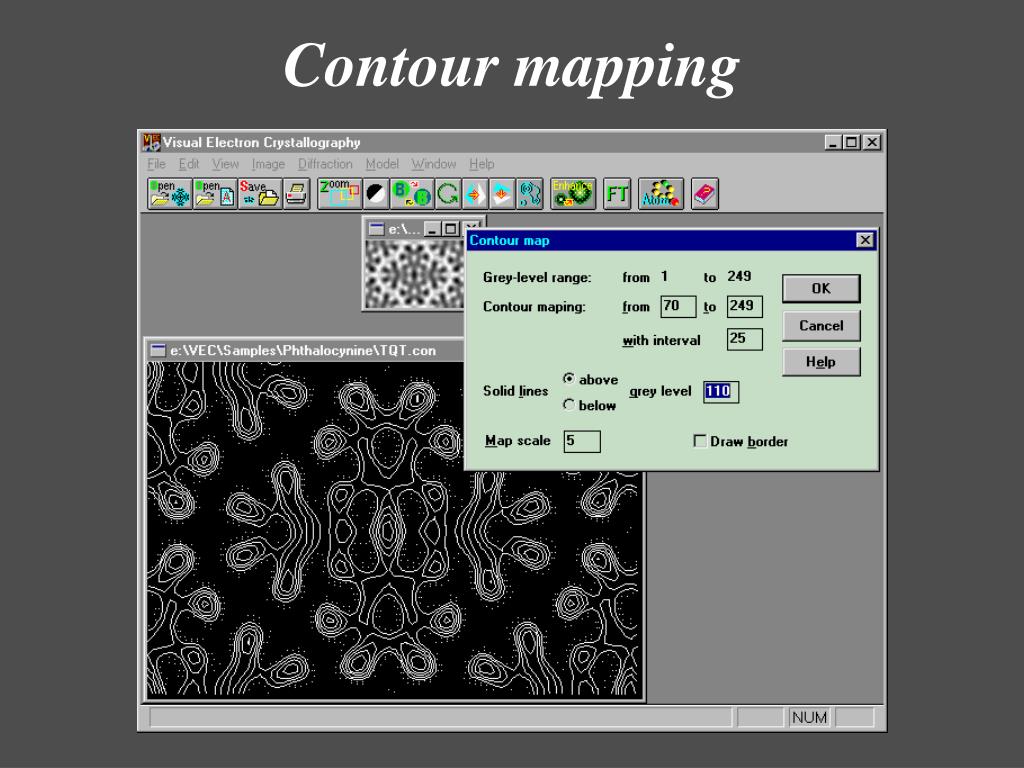
Task: Click the Save toolbar icon
Action: point(260,194)
